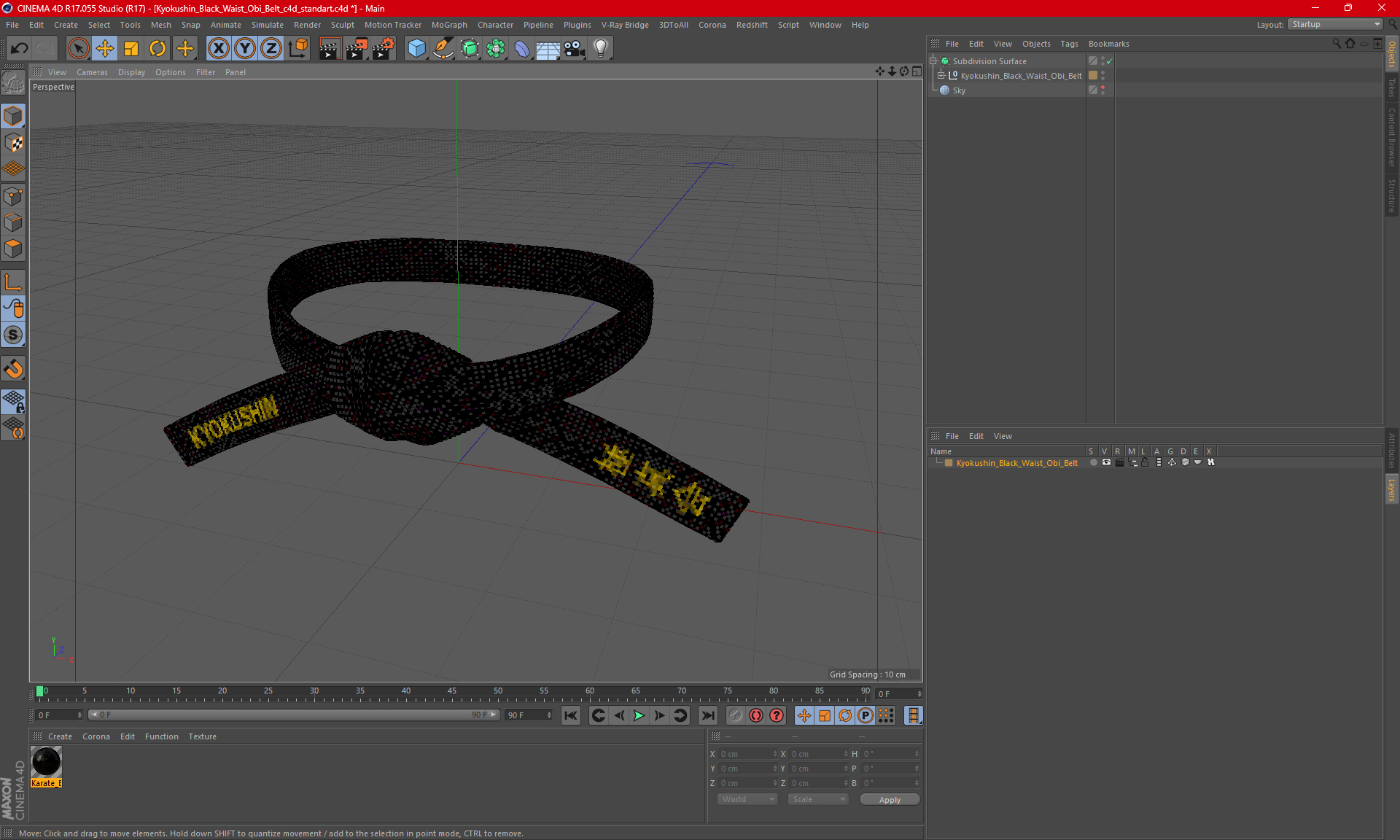Toggle layer Solo dot for Kyokushin belt
Screen dimensions: 1400x840
(1093, 462)
